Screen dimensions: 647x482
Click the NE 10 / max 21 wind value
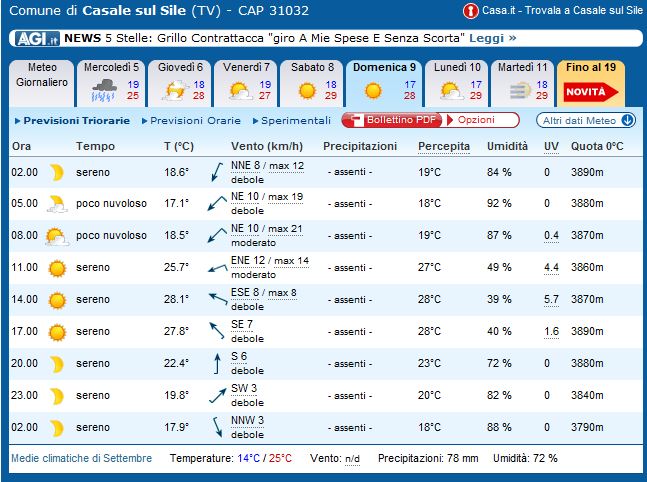(267, 229)
